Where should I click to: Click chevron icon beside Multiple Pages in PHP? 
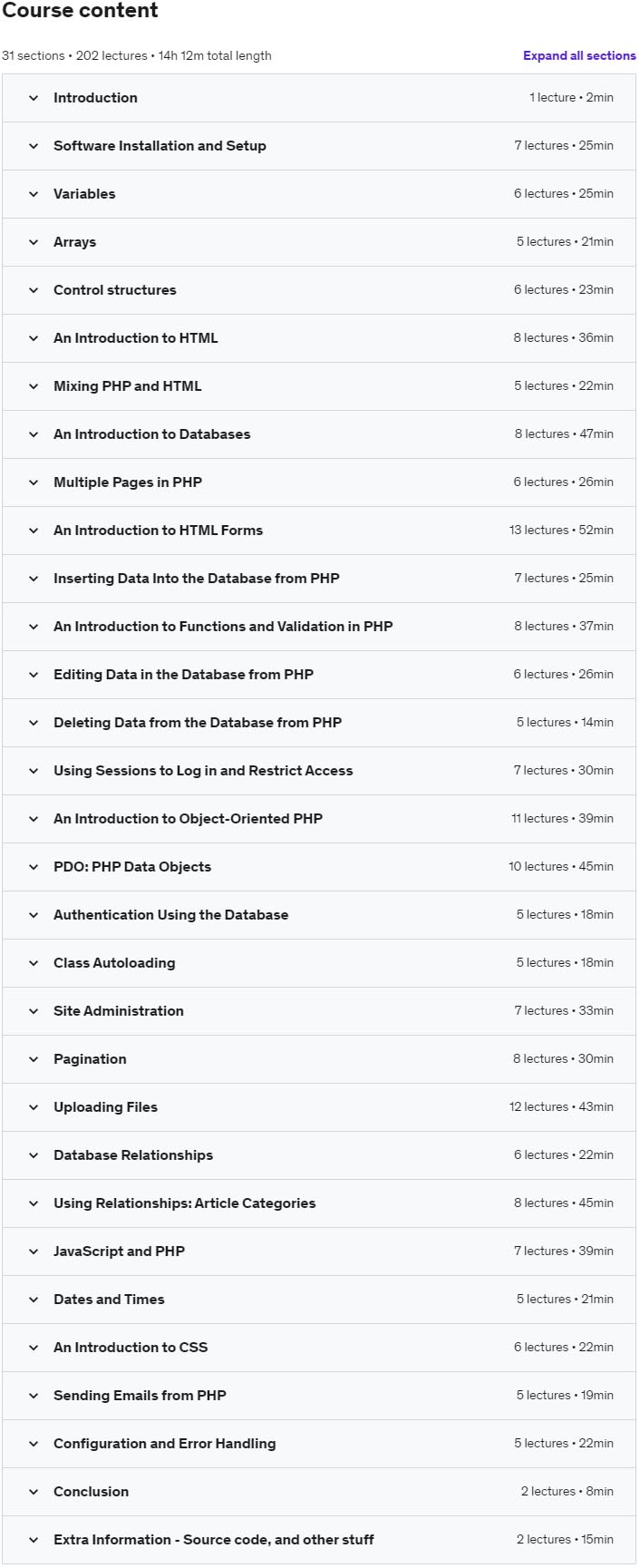(x=34, y=482)
